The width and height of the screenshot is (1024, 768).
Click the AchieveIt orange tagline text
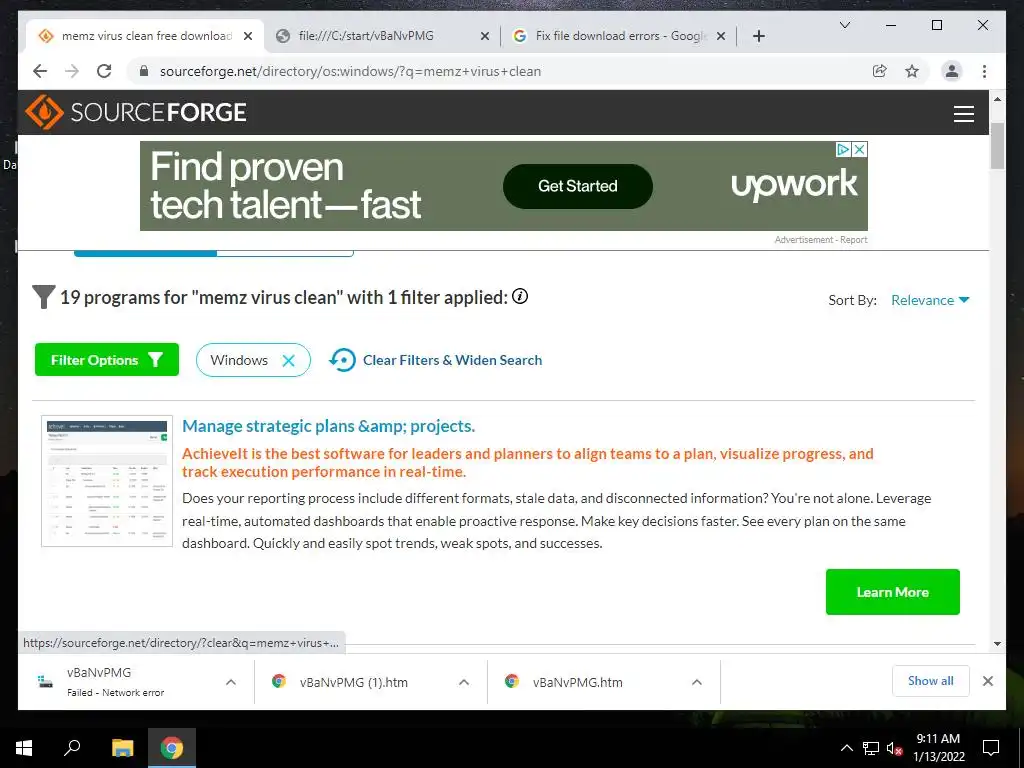[x=528, y=462]
